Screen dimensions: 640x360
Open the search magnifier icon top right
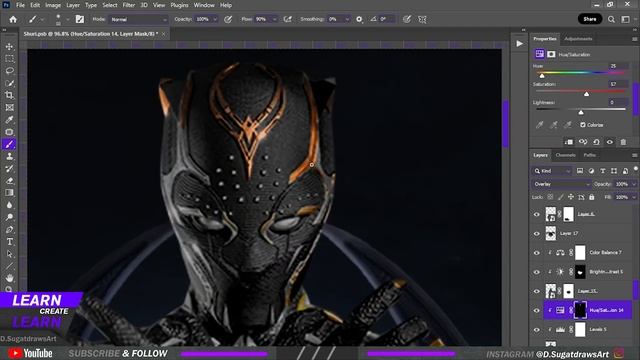(x=611, y=19)
